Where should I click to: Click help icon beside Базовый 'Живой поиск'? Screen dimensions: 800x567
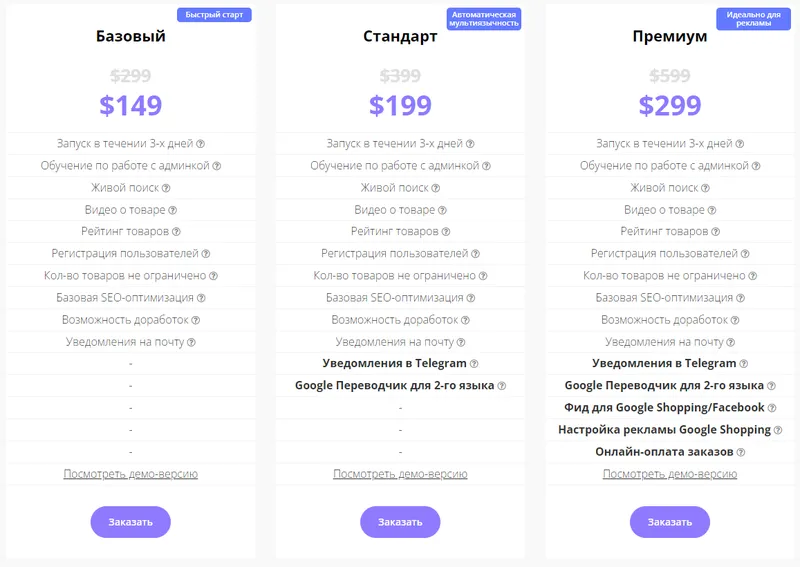[166, 188]
